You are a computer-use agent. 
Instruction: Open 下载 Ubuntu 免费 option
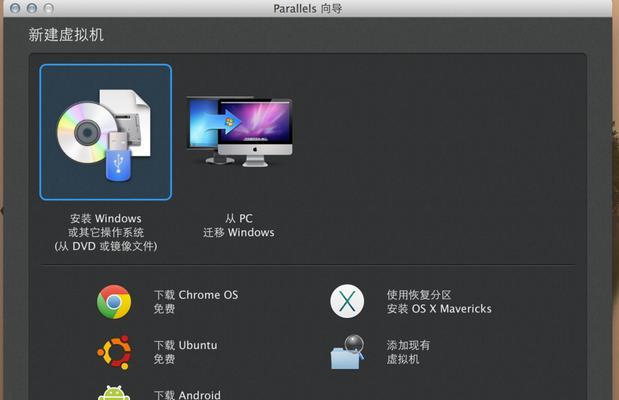(185, 352)
